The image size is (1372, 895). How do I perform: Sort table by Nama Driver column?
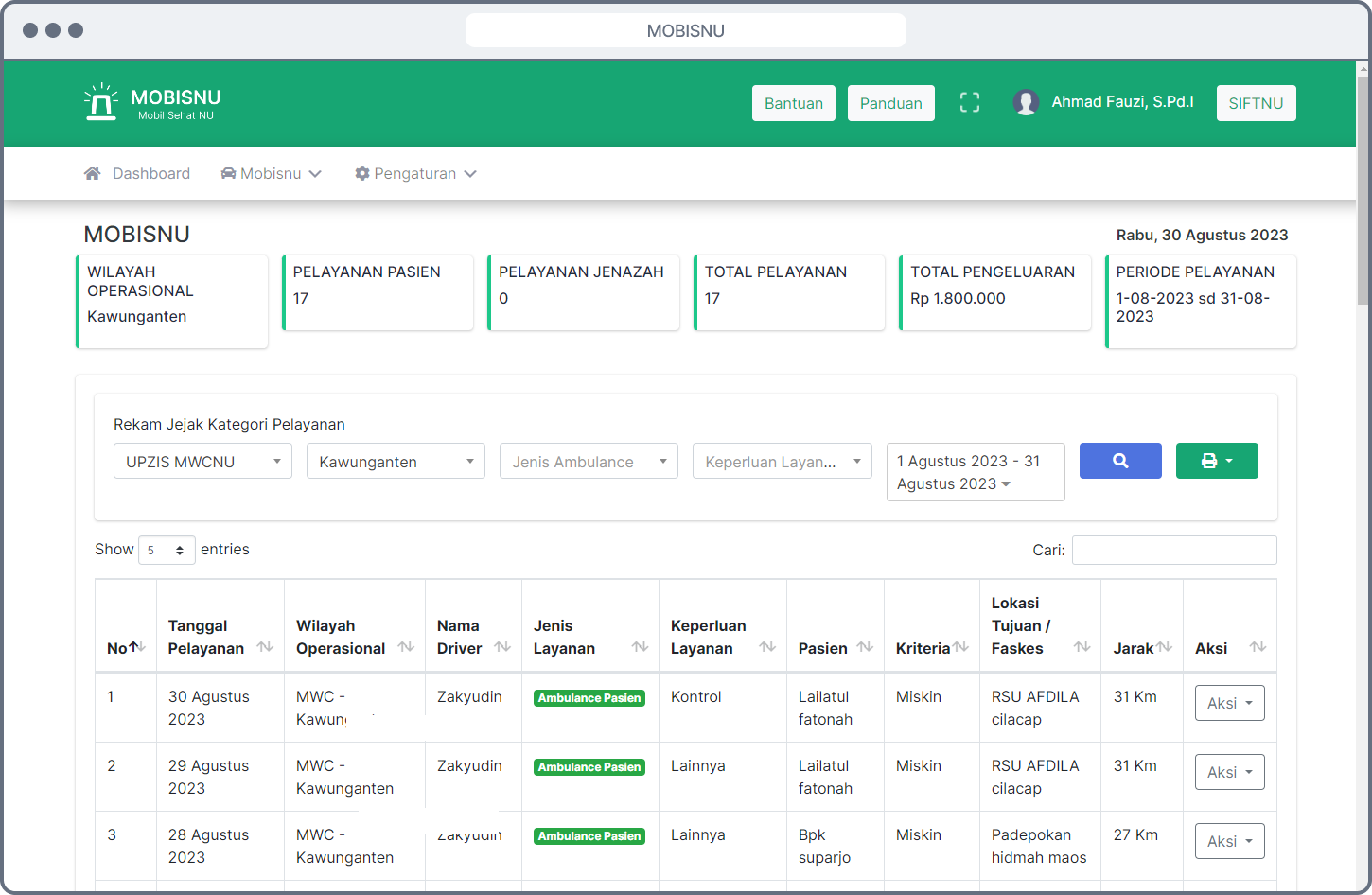coord(472,637)
